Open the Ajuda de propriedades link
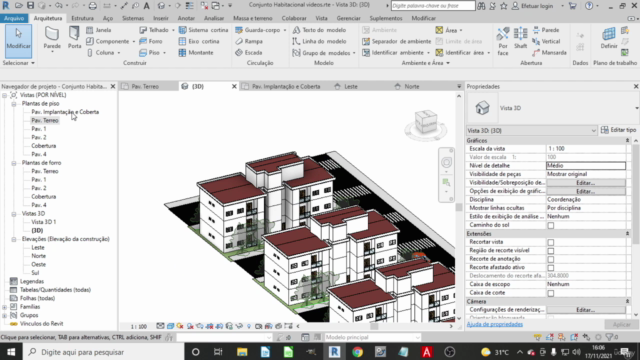 494,324
